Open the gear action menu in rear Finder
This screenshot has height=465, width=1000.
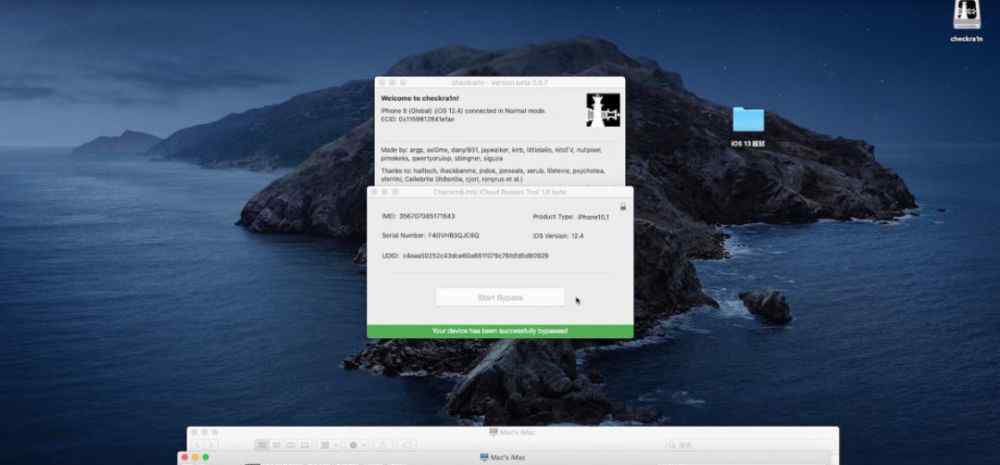coord(357,445)
